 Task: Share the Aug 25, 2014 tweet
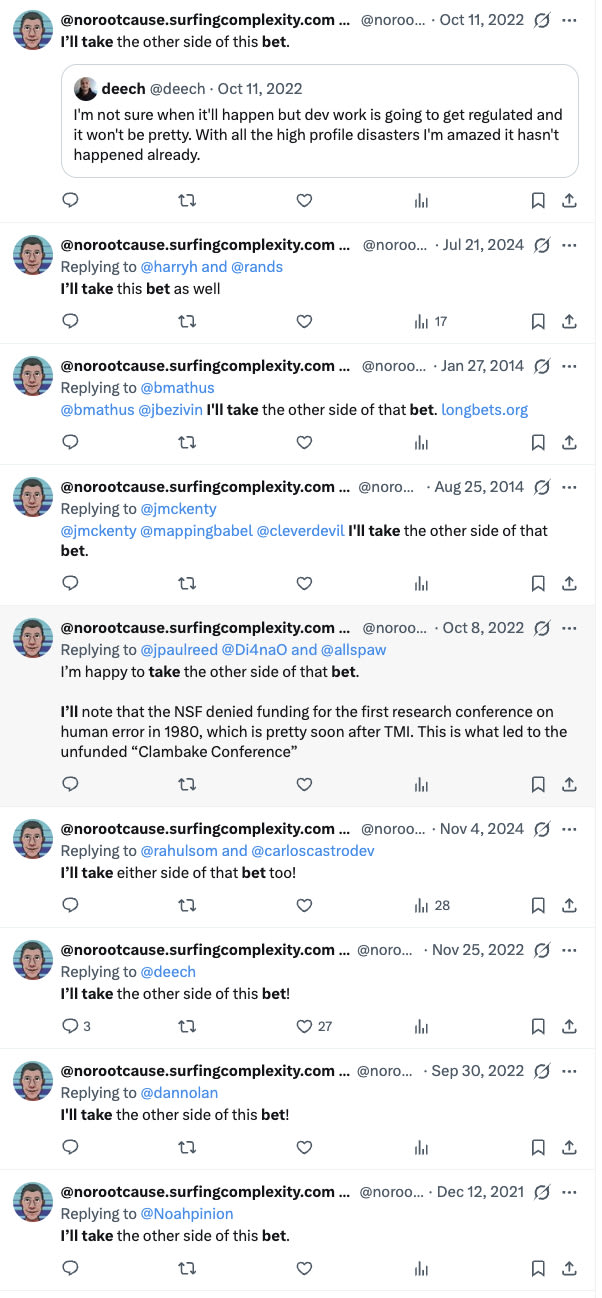click(x=569, y=582)
